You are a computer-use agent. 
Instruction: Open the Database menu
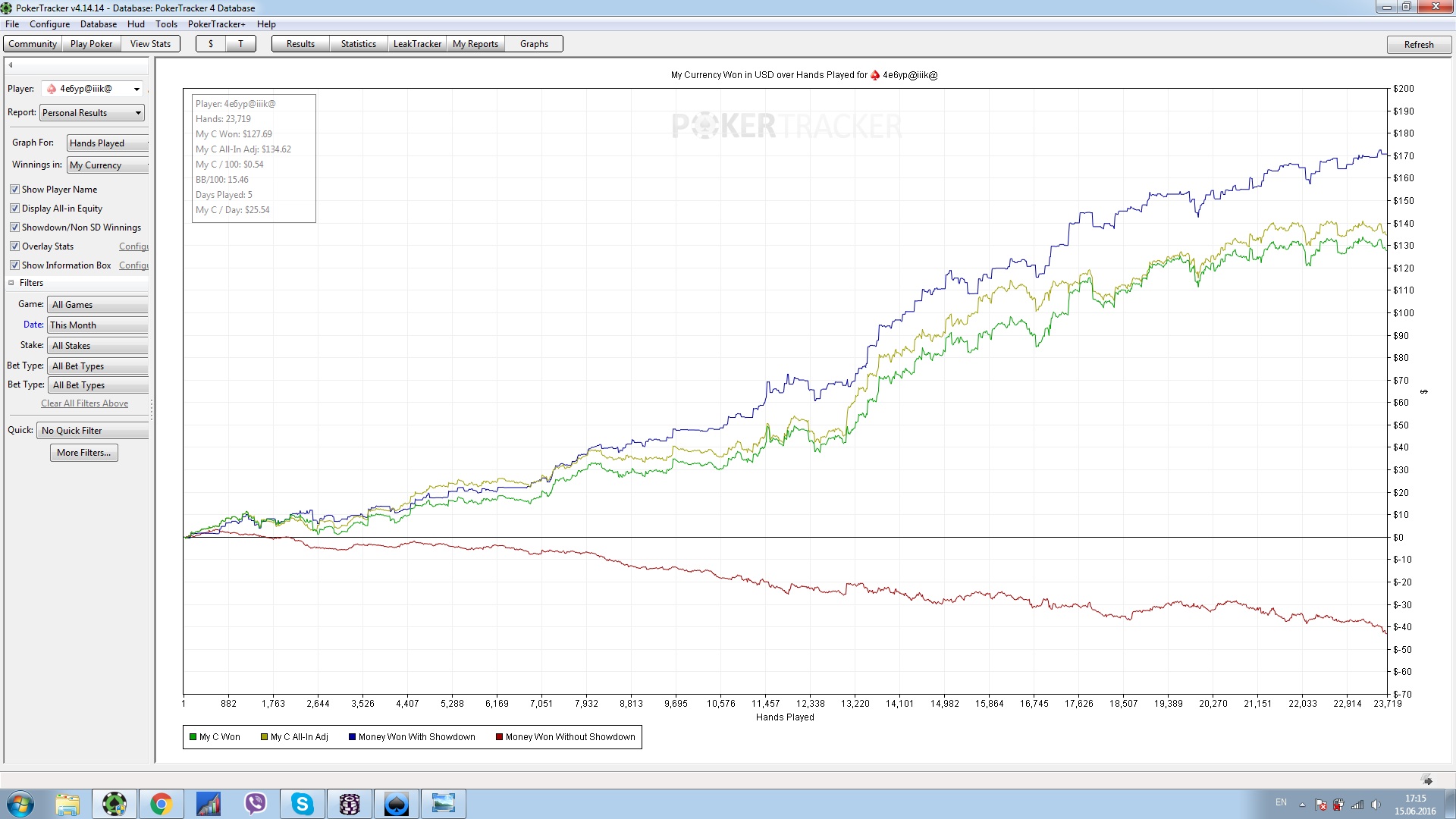(98, 24)
